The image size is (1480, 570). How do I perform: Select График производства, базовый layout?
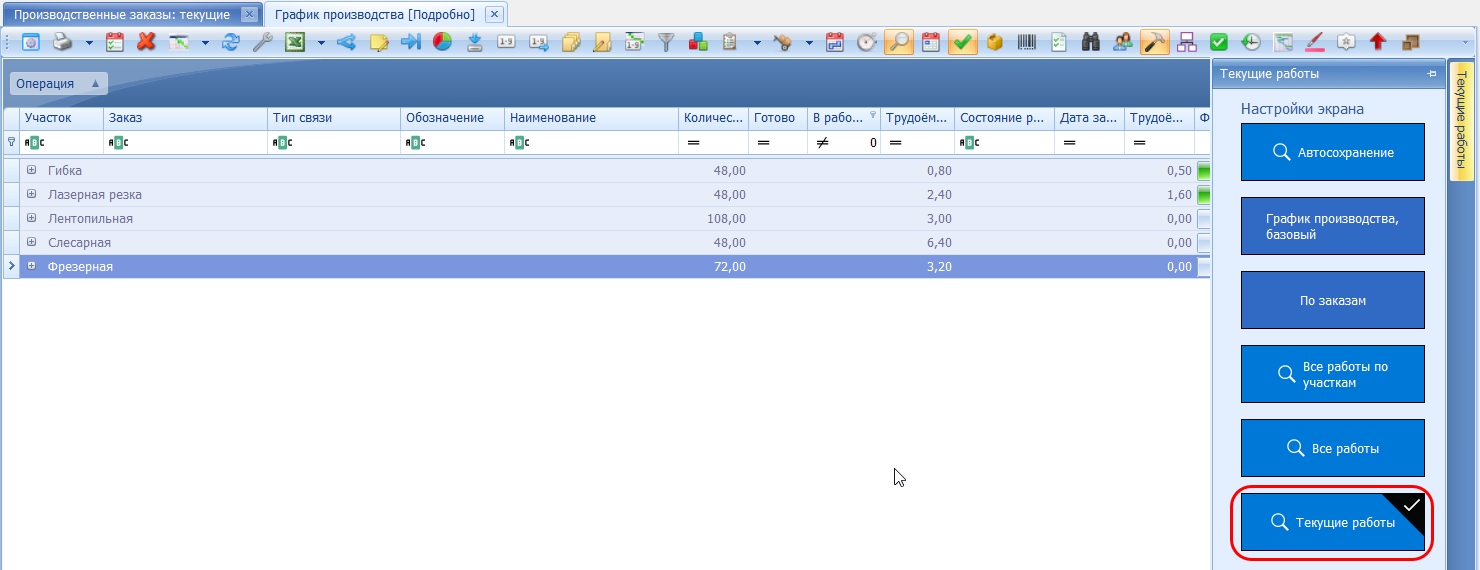pyautogui.click(x=1332, y=226)
